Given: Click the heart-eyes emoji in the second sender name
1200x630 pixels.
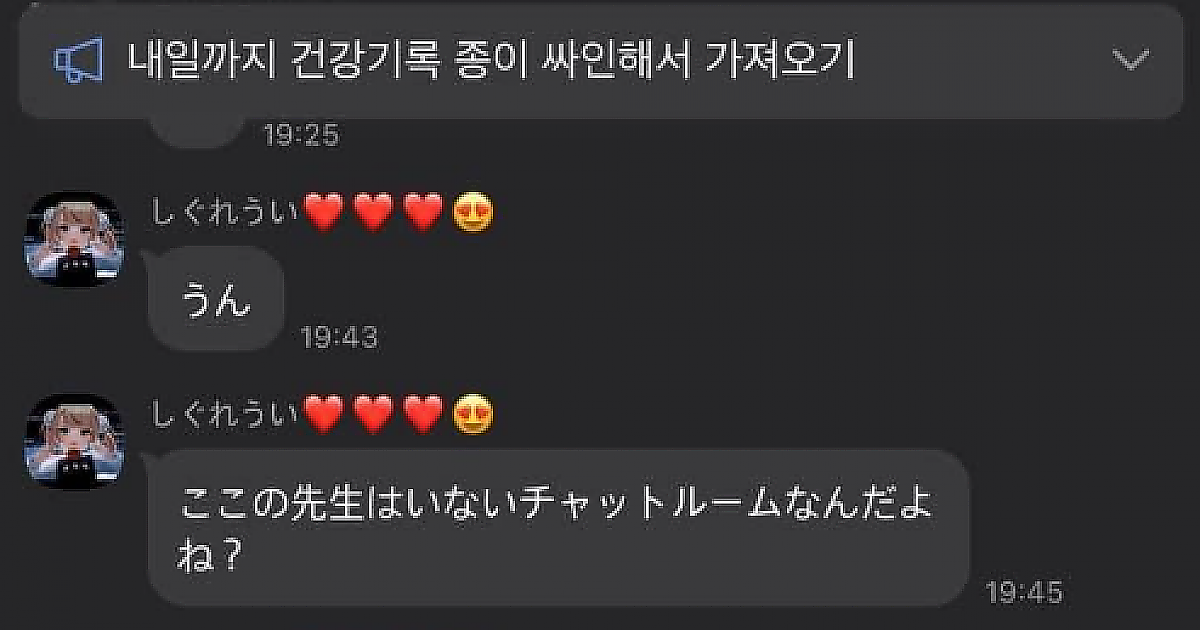Looking at the screenshot, I should point(472,415).
